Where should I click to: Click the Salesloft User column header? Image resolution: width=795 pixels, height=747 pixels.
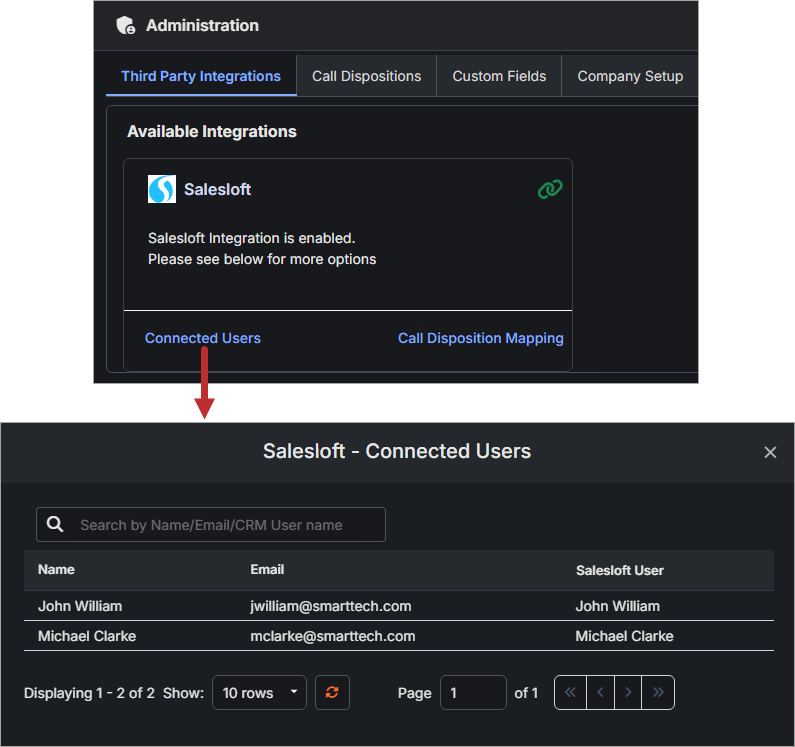pyautogui.click(x=620, y=571)
